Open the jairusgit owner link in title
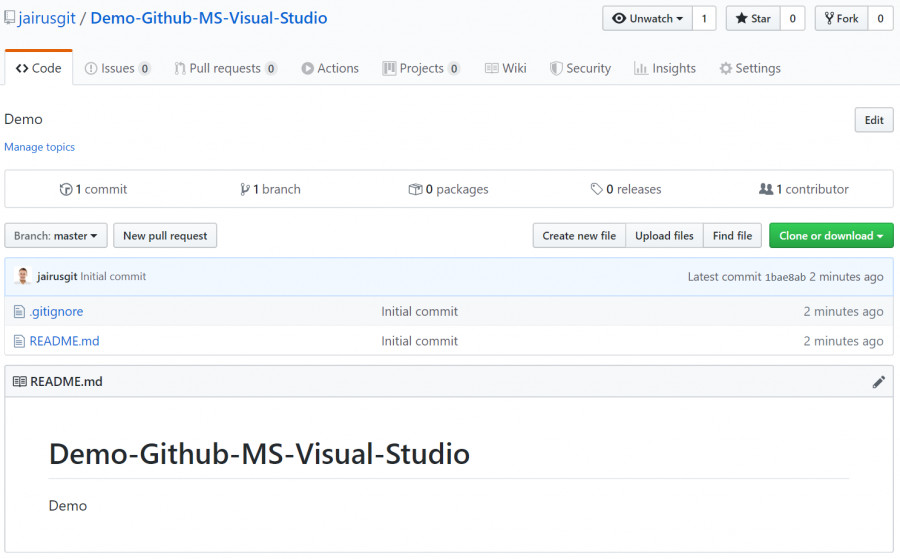Viewport: 900px width, 559px height. click(47, 18)
